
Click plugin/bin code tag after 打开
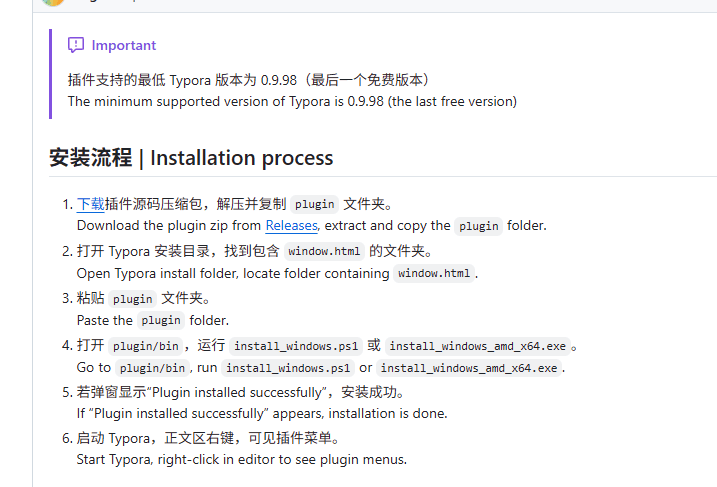click(x=146, y=346)
